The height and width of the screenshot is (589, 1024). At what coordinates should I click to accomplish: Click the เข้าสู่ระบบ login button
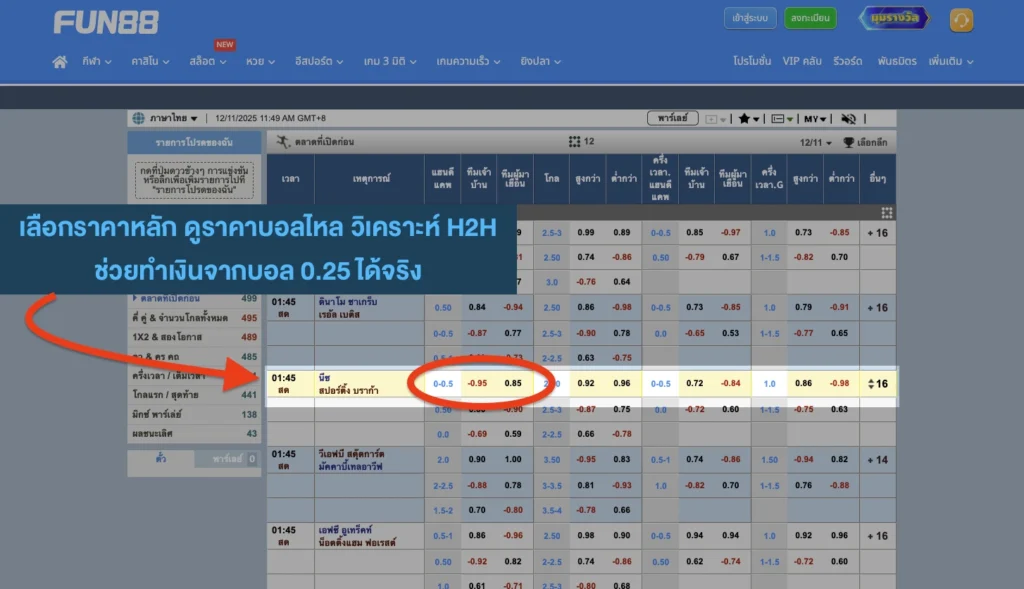749,18
